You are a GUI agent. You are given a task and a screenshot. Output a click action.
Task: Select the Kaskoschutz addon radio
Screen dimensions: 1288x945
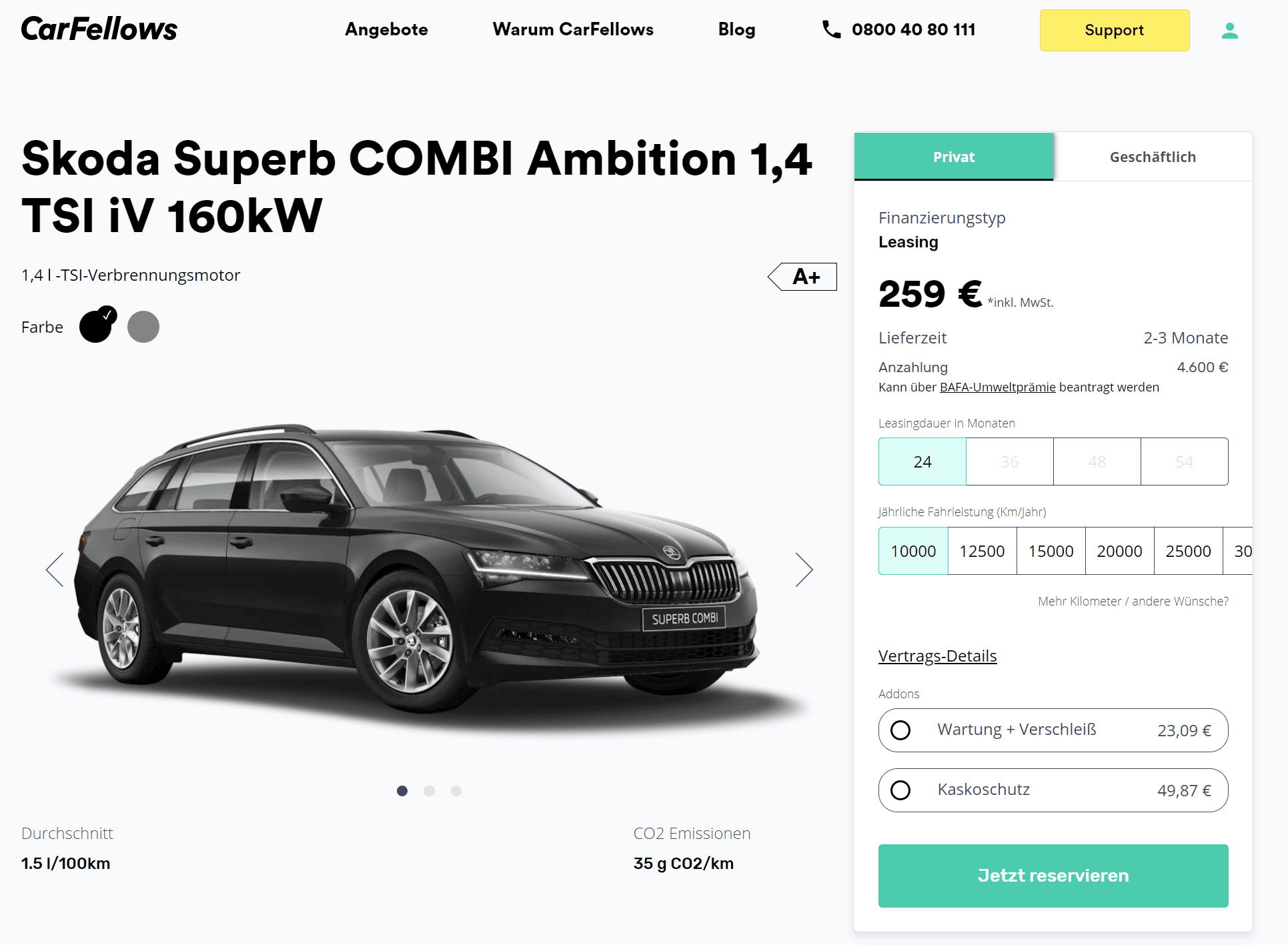900,790
